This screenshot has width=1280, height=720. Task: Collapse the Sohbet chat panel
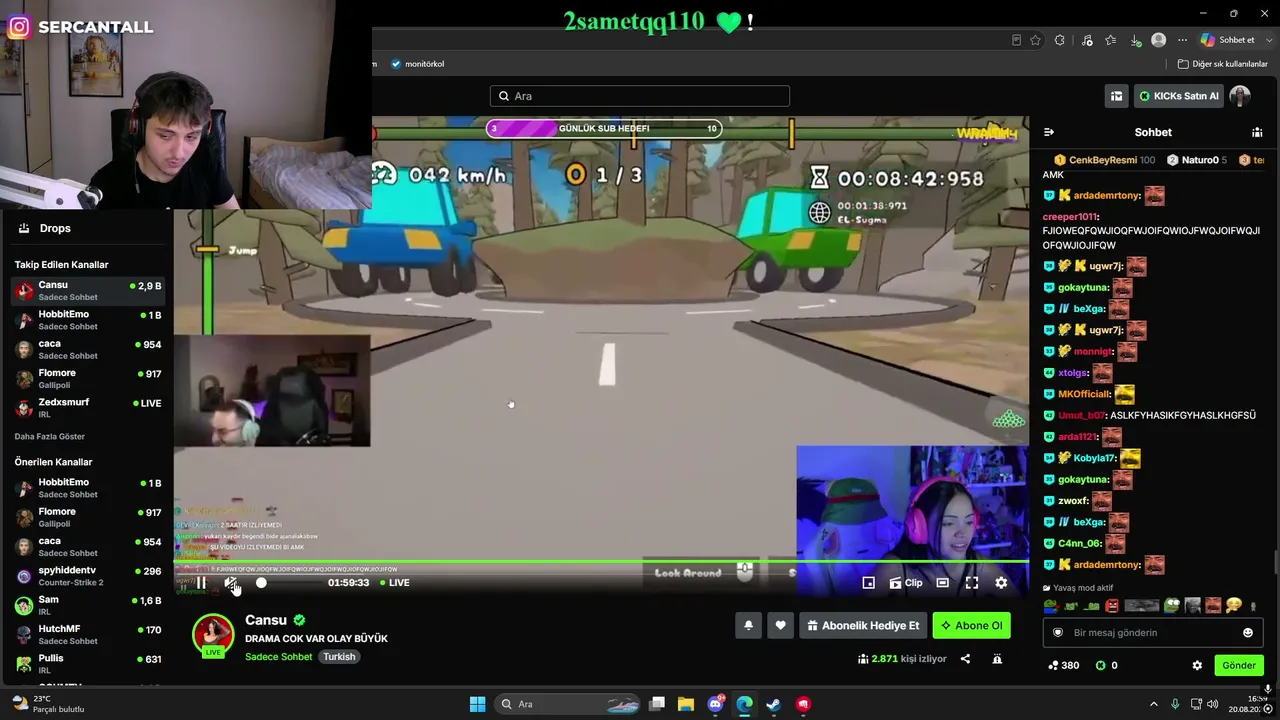pyautogui.click(x=1049, y=132)
